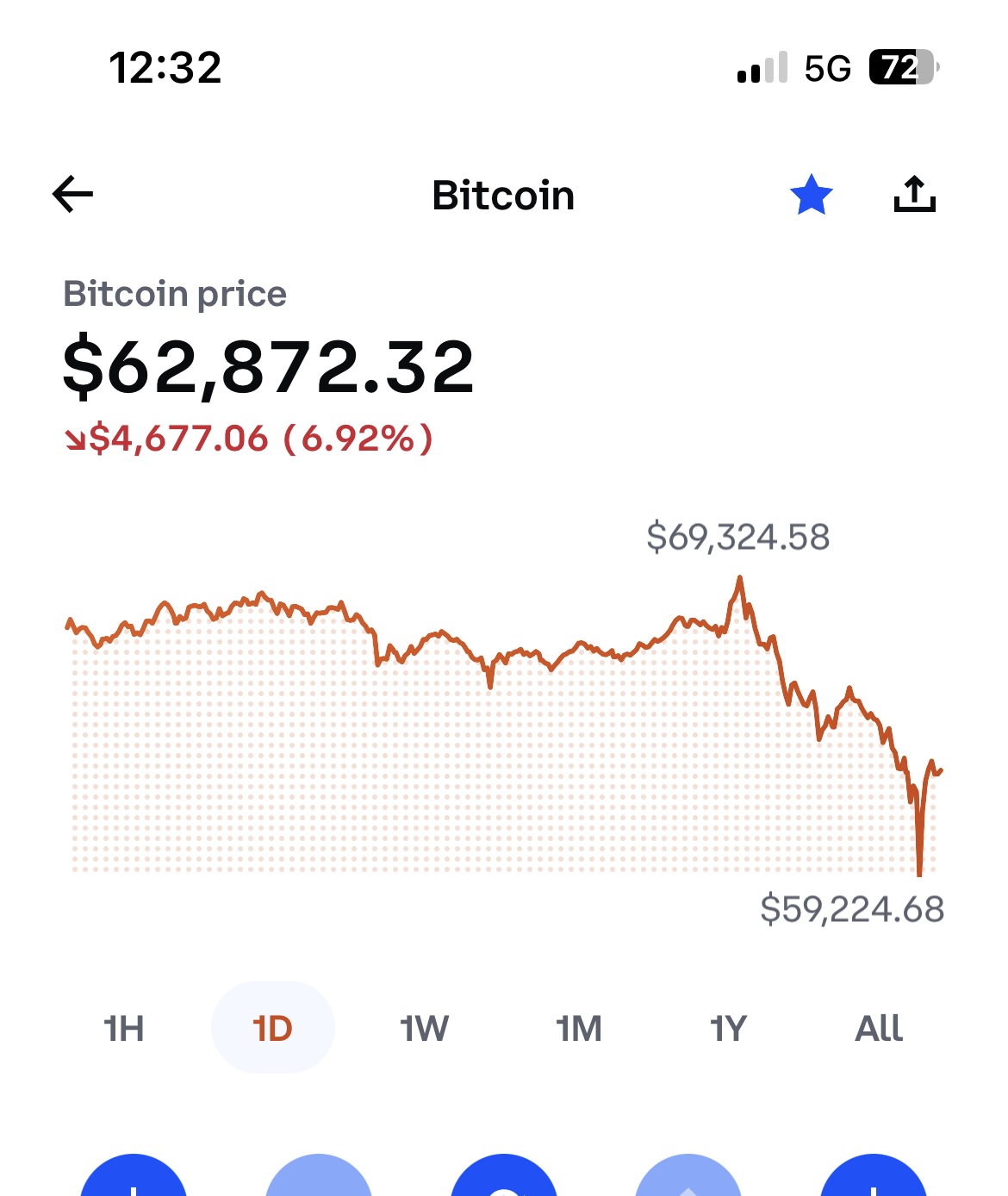The height and width of the screenshot is (1196, 1008).
Task: Go back using the left arrow
Action: 73,195
